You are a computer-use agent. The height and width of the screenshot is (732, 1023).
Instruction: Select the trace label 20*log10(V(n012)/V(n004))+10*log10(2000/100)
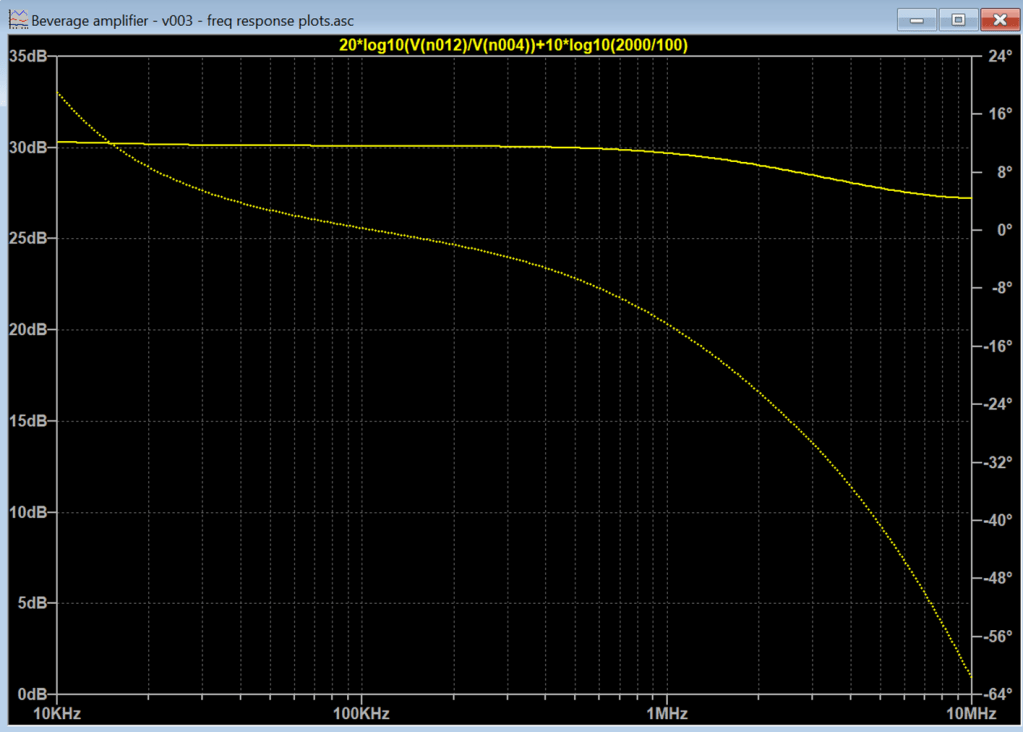[513, 45]
